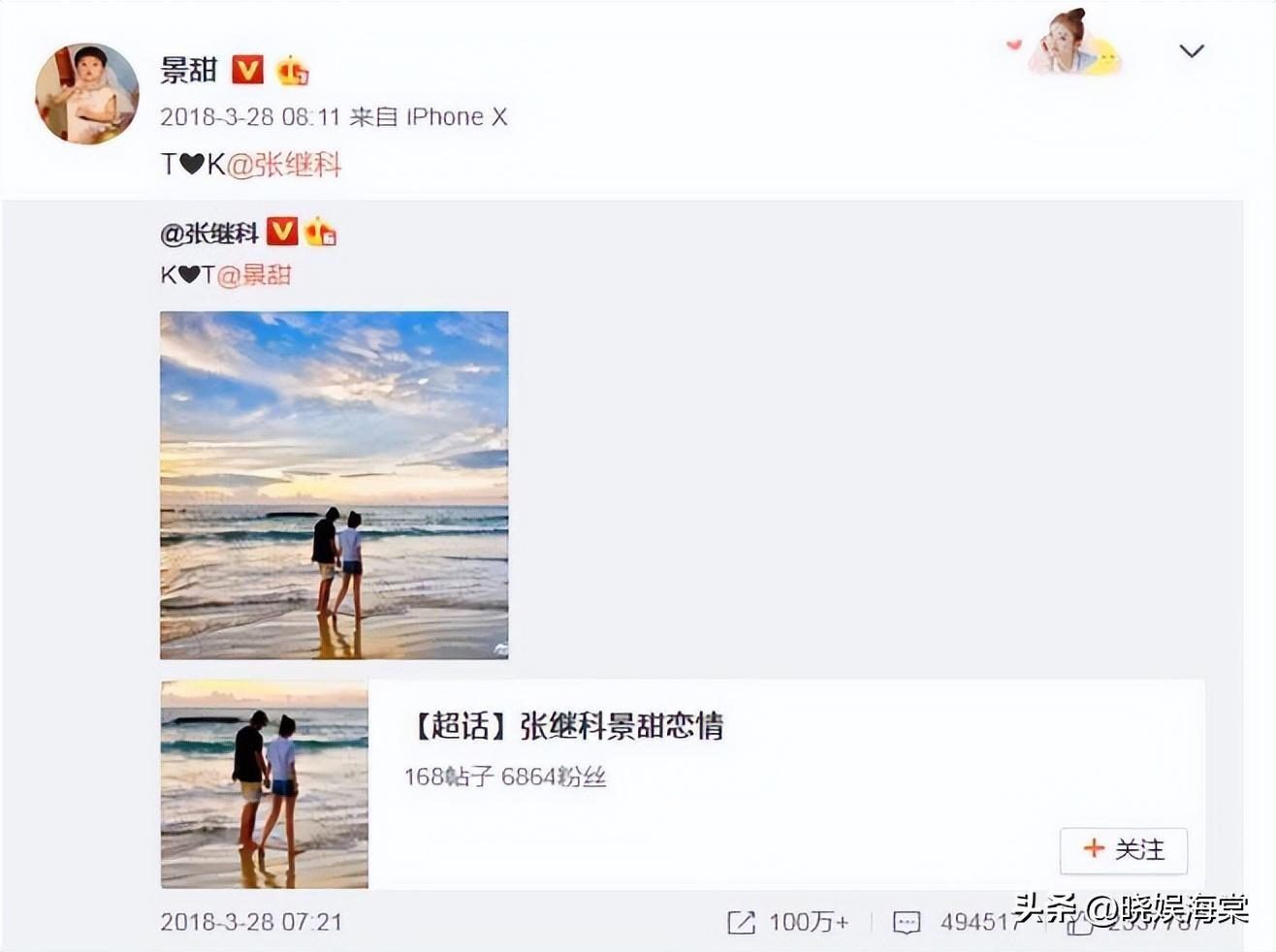Click the thumbs-up like icon at bottom right

tap(1078, 923)
